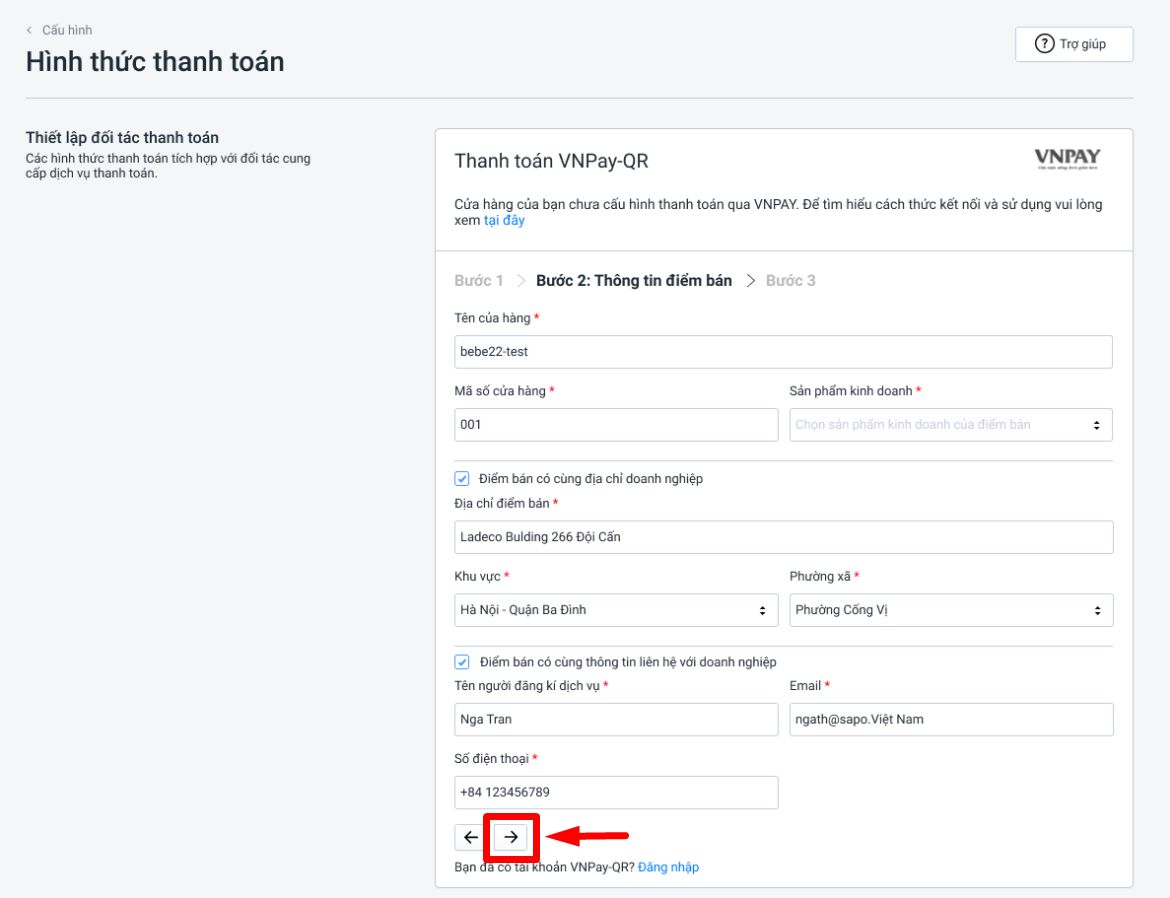Click the previous step left arrow button
The width and height of the screenshot is (1170, 898).
[470, 837]
